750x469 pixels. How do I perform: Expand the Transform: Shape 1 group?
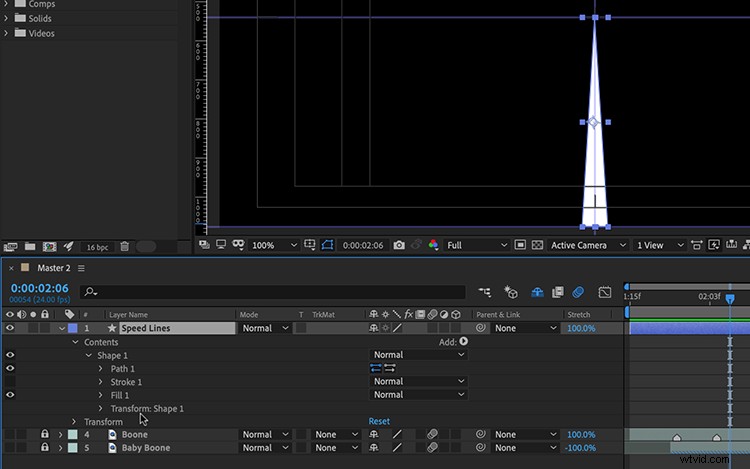(x=100, y=409)
